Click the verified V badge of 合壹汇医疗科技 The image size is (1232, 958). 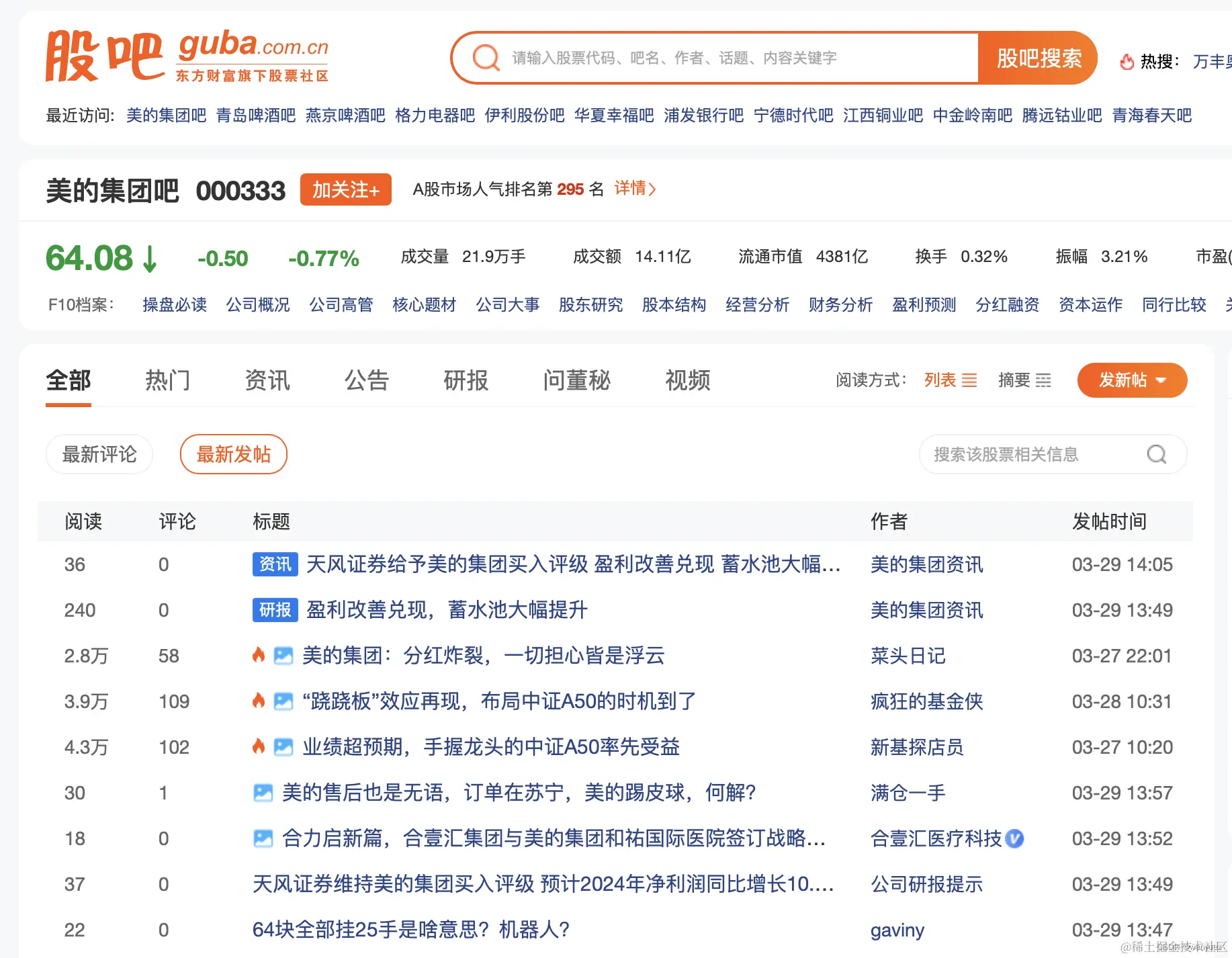tap(1014, 838)
